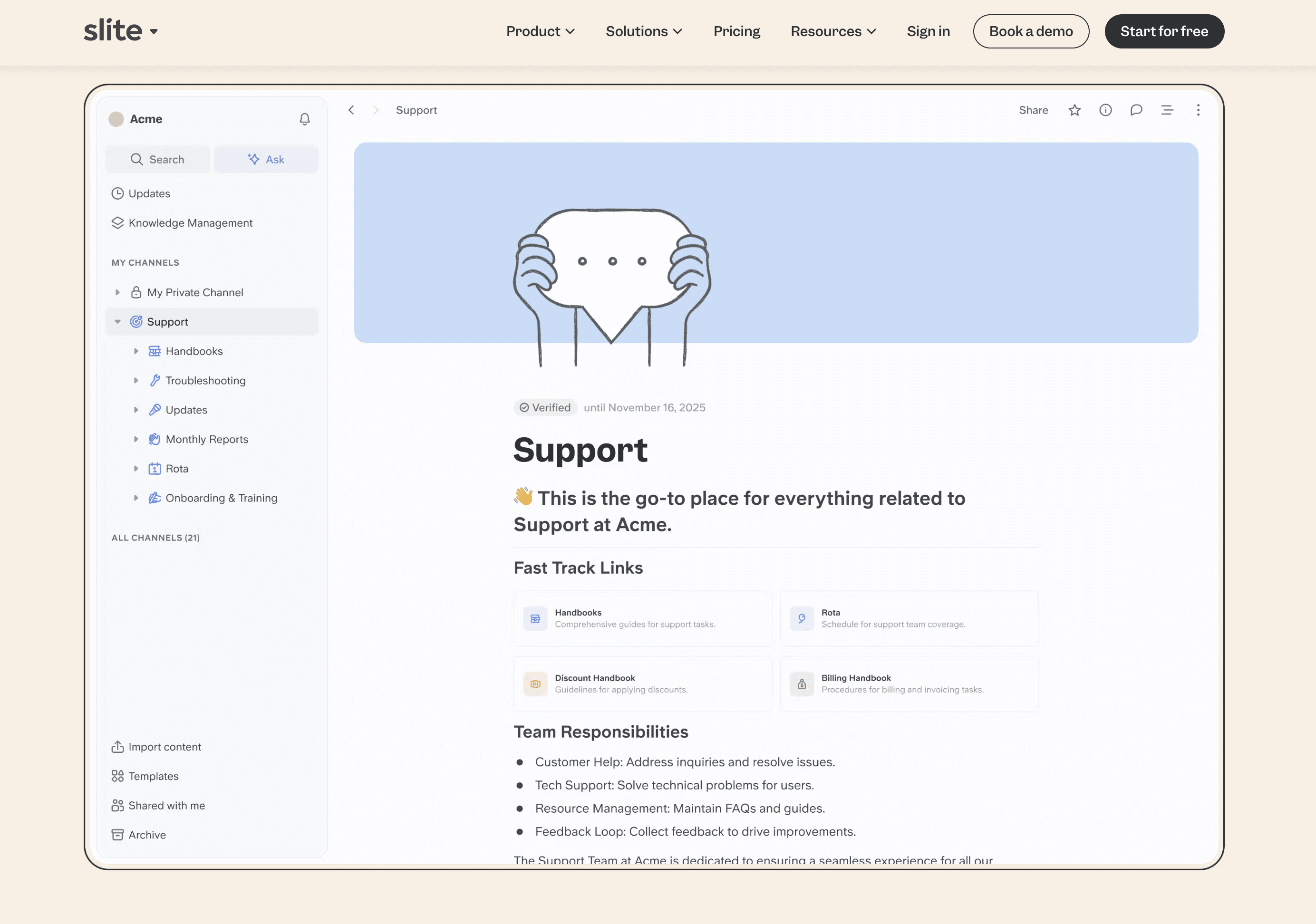Open the Resources dropdown menu
Image resolution: width=1316 pixels, height=924 pixels.
(x=833, y=31)
